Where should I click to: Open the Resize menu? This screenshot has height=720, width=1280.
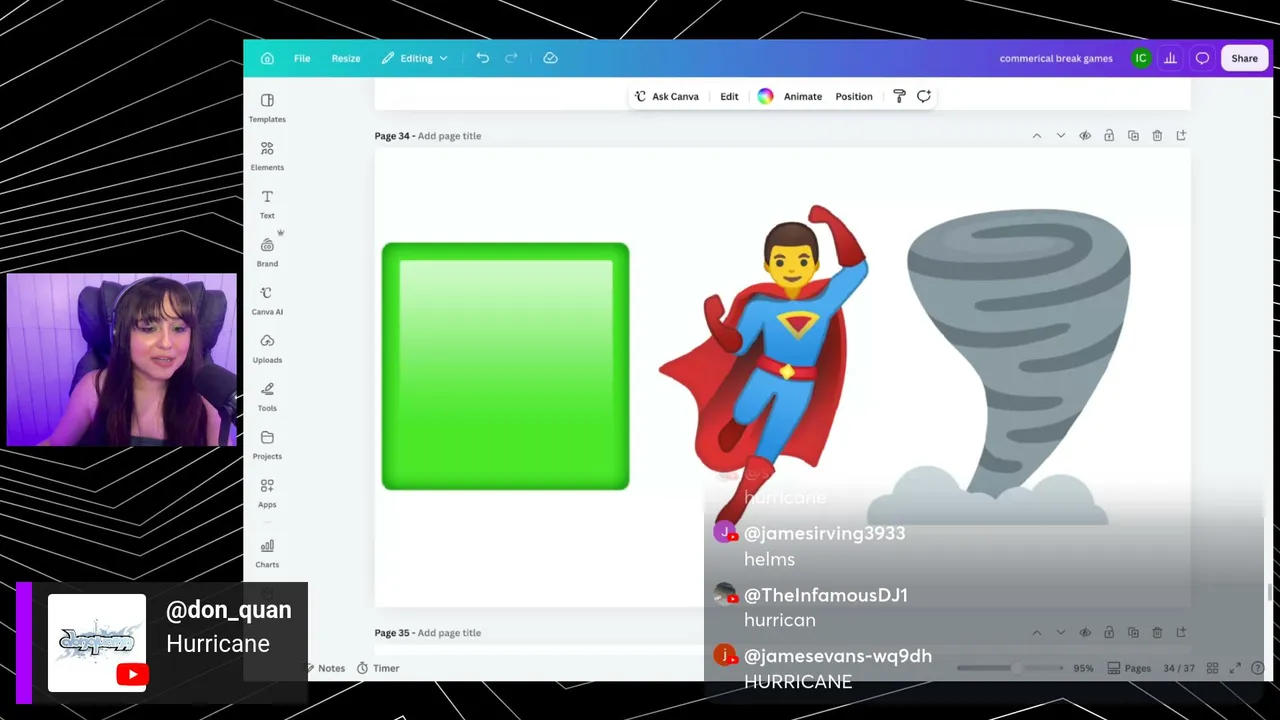click(x=346, y=58)
